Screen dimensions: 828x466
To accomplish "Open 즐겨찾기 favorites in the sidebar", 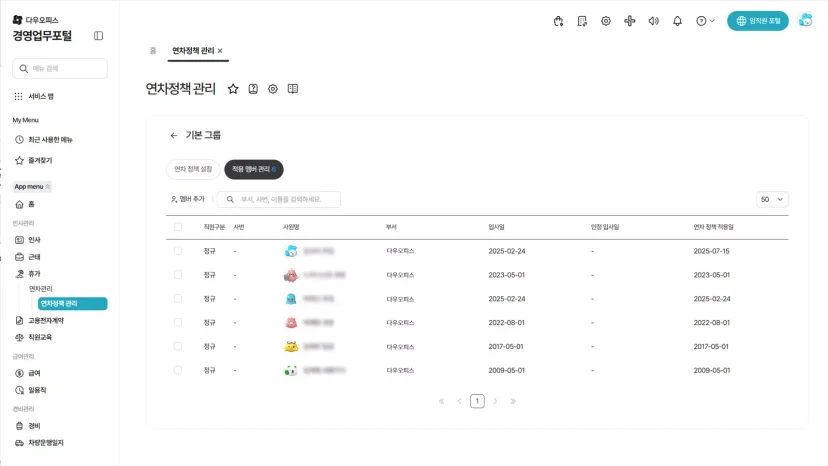I will pos(34,160).
